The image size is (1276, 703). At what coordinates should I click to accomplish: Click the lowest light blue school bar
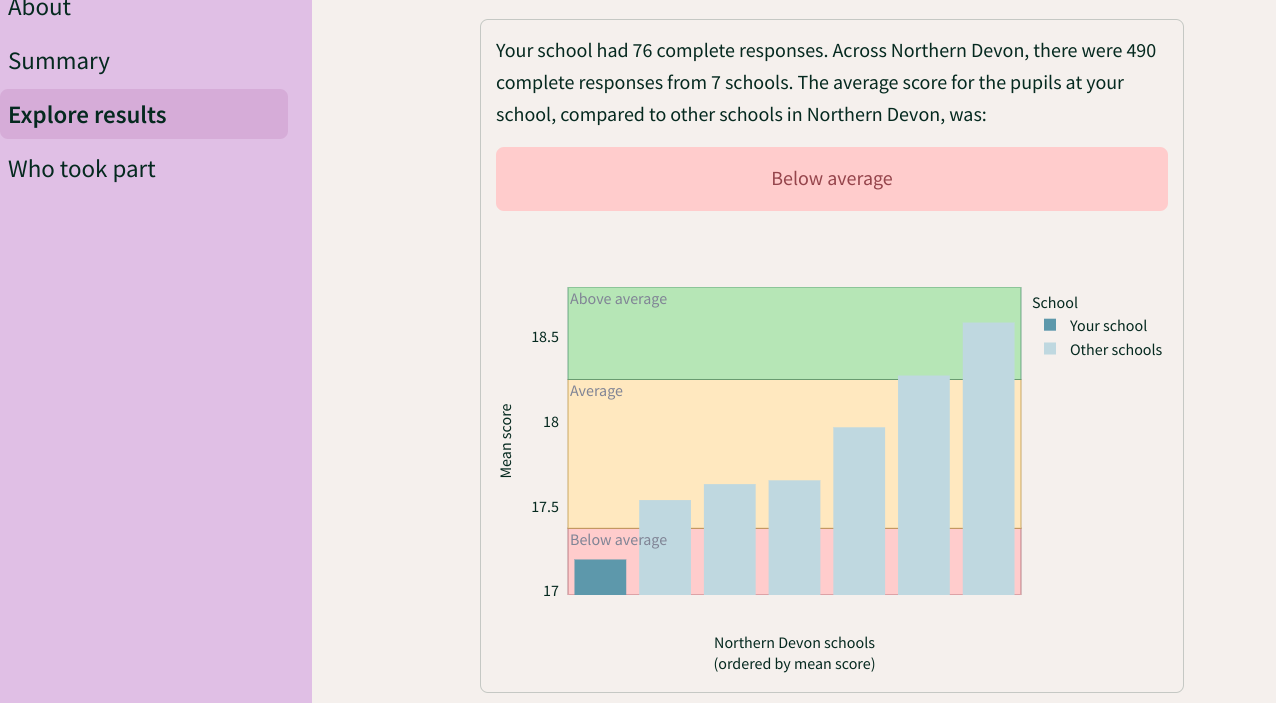click(x=665, y=547)
